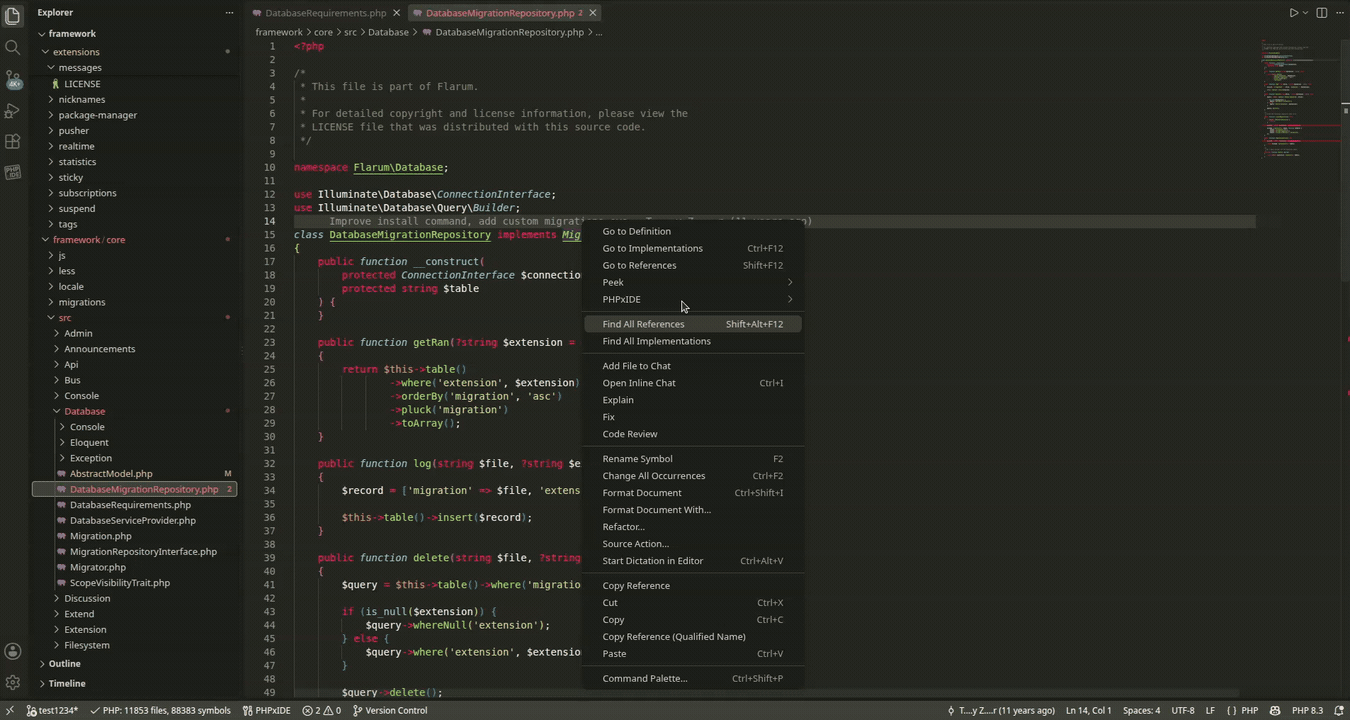Click the git blame status entry
Viewport: 1350px width, 720px height.
click(x=1001, y=711)
